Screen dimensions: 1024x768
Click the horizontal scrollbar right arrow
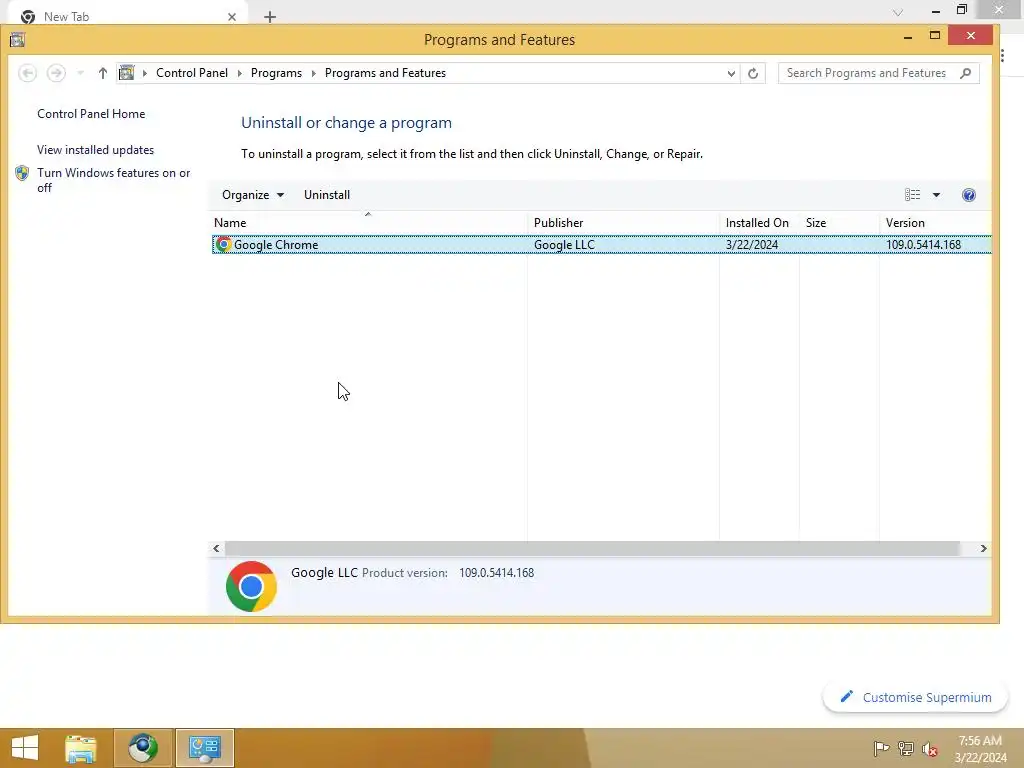(x=984, y=549)
